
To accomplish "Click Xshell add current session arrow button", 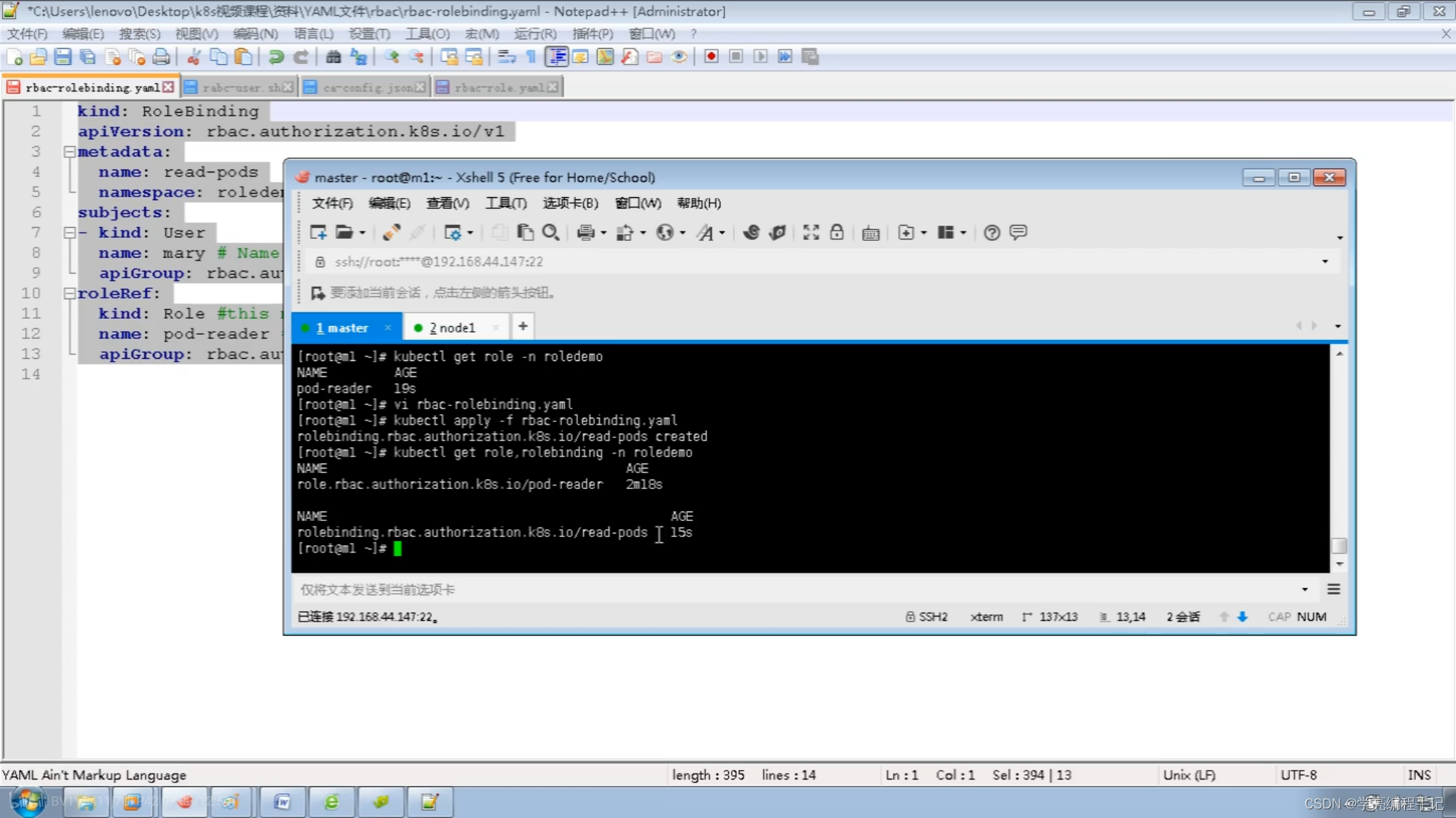I will pyautogui.click(x=317, y=293).
